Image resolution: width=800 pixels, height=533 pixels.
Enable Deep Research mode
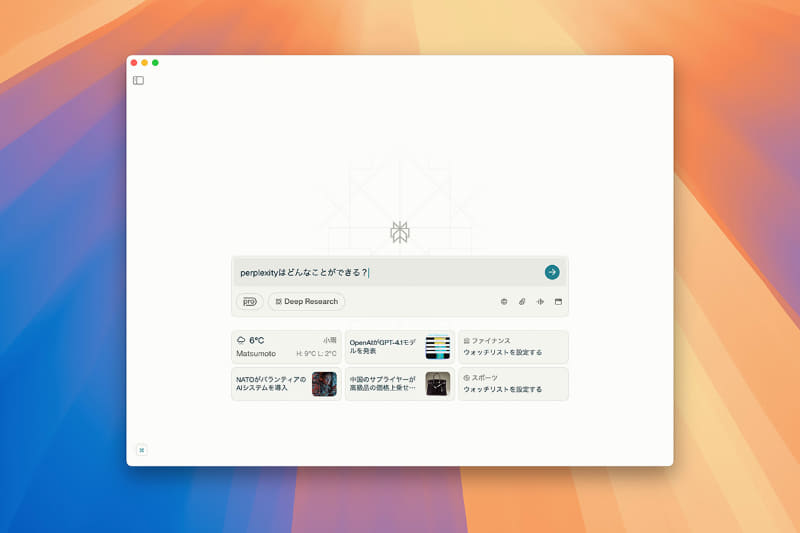pyautogui.click(x=307, y=301)
